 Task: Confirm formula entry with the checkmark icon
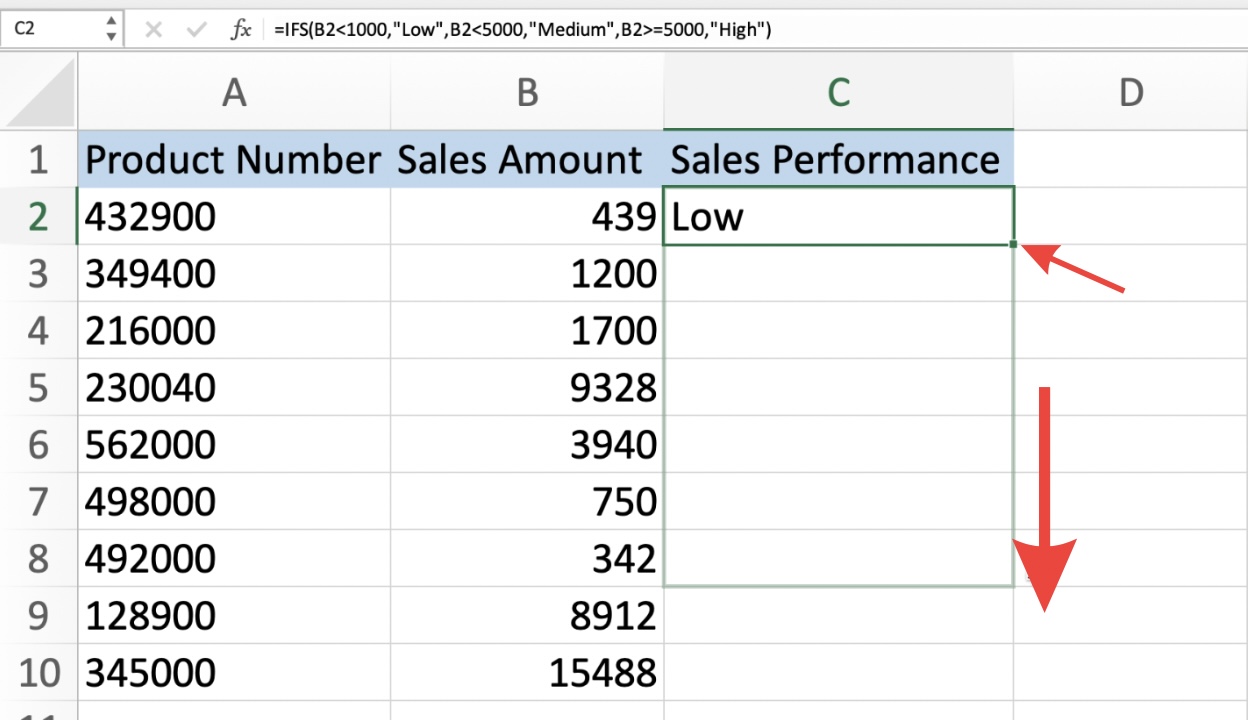[196, 29]
